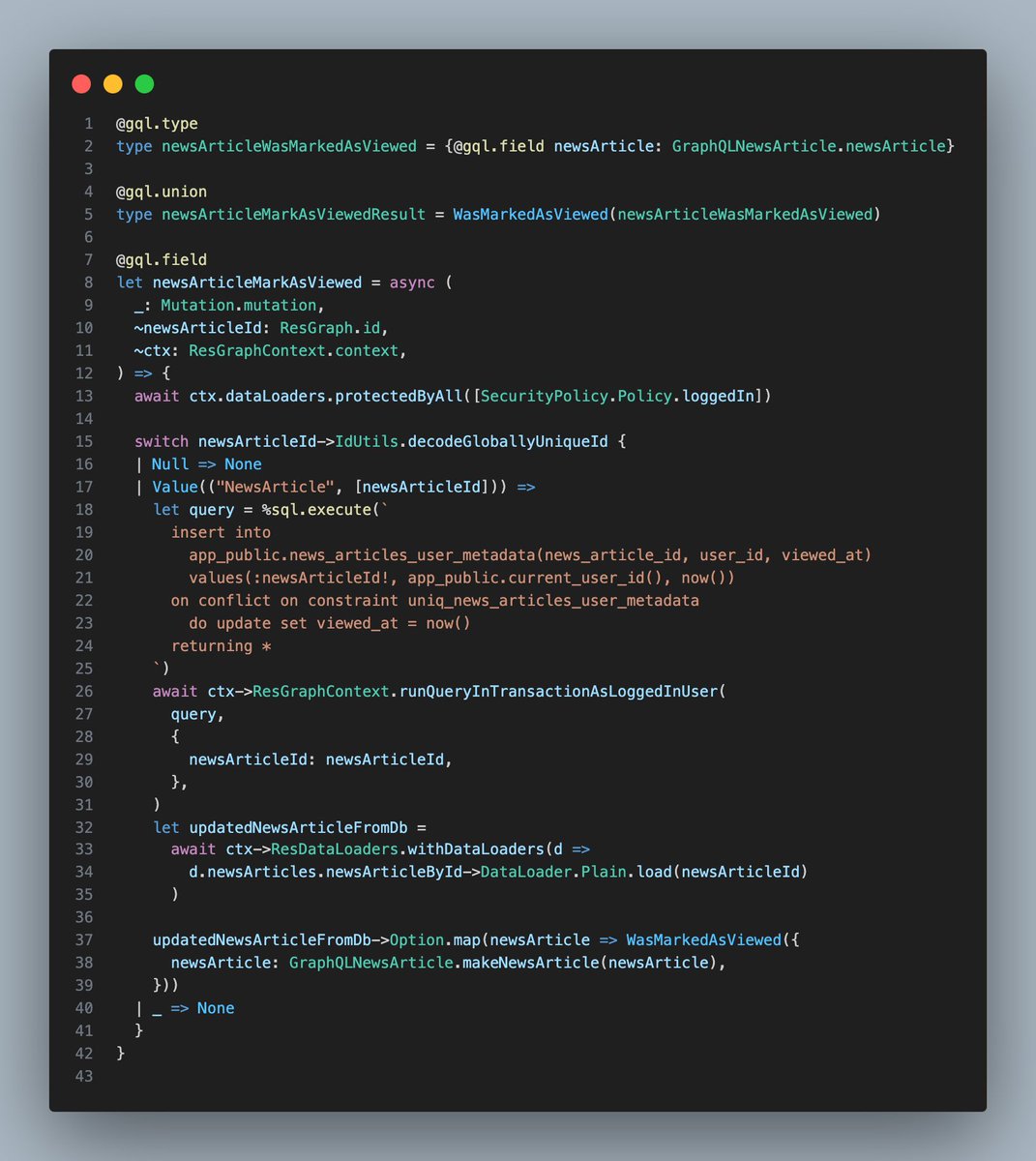Click WasMarkedAsViewed variant on line 5
This screenshot has height=1161, width=1036.
coord(530,214)
